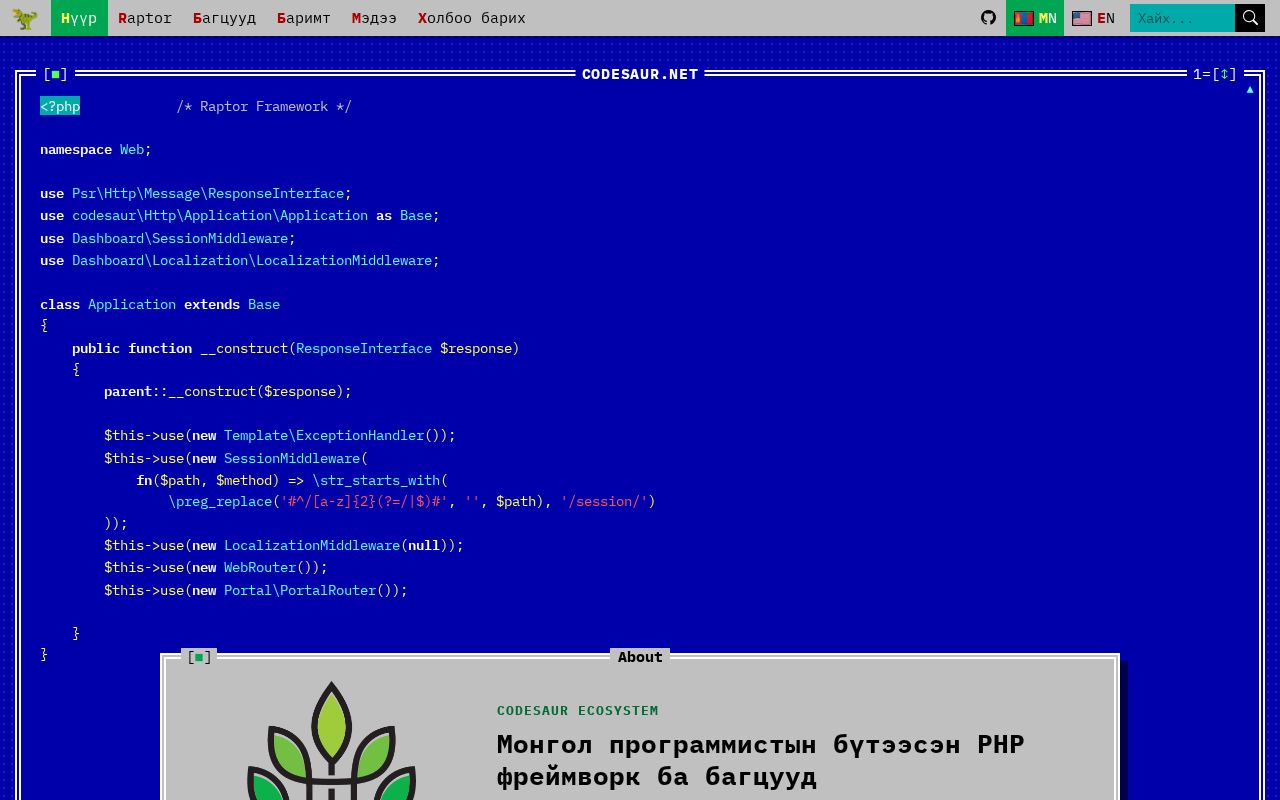Click scrollbar up arrow in CODESAUR.NET window
Viewport: 1280px width, 800px height.
point(1249,90)
